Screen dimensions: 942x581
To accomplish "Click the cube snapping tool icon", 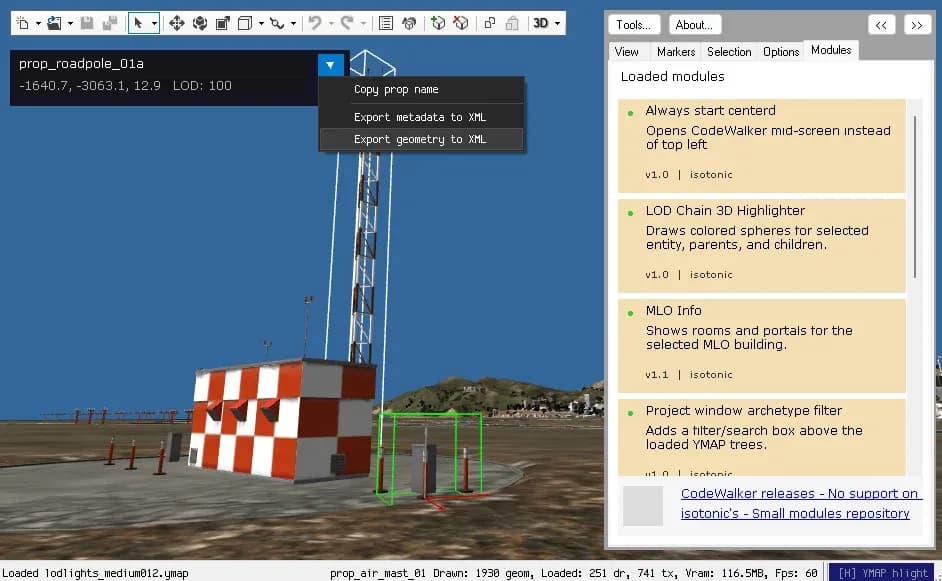I will coord(245,23).
